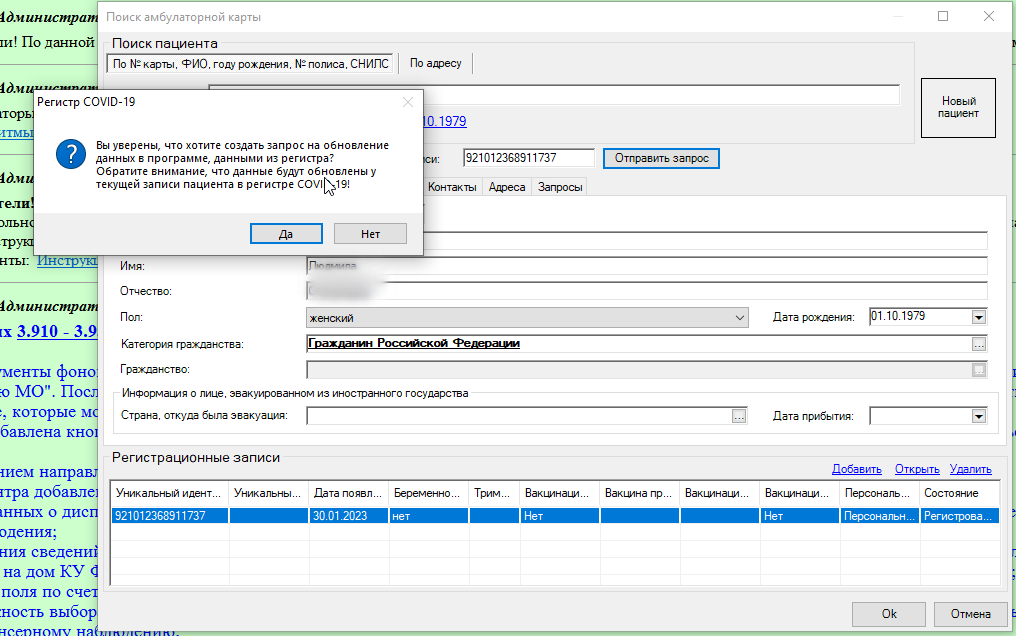This screenshot has height=636, width=1016.
Task: Open the evacuation country ellipsis picker
Action: tap(739, 416)
